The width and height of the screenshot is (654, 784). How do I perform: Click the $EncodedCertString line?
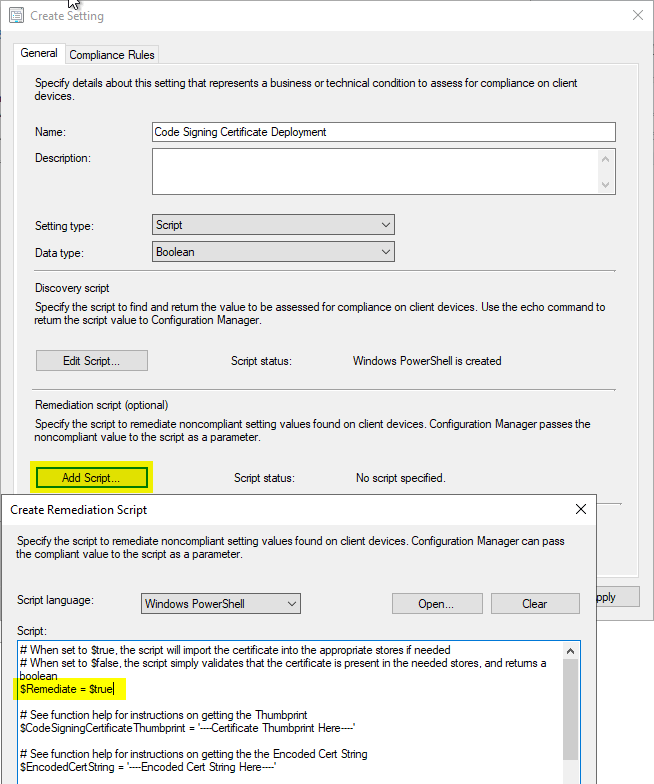tap(148, 767)
